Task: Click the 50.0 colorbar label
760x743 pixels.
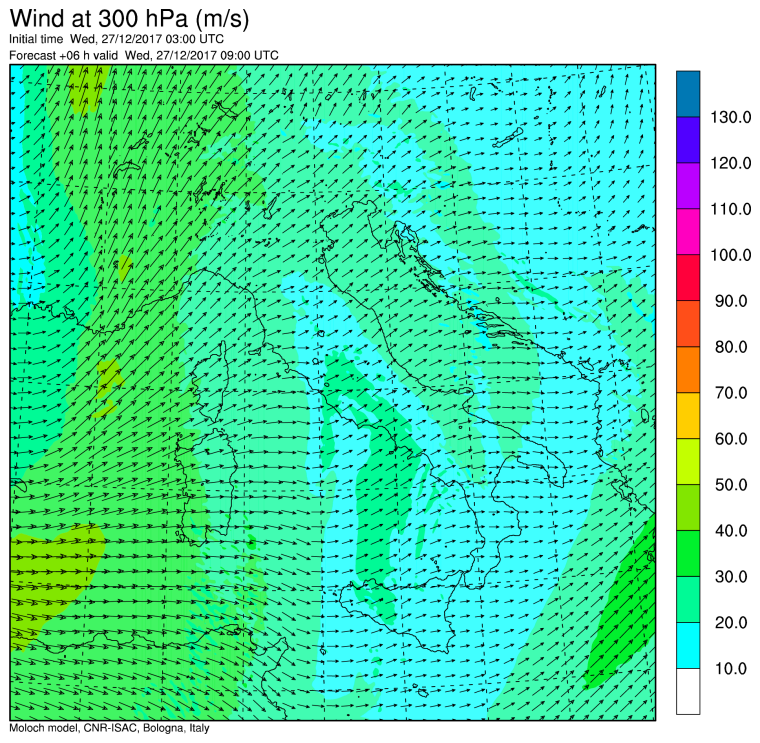Action: [x=731, y=485]
